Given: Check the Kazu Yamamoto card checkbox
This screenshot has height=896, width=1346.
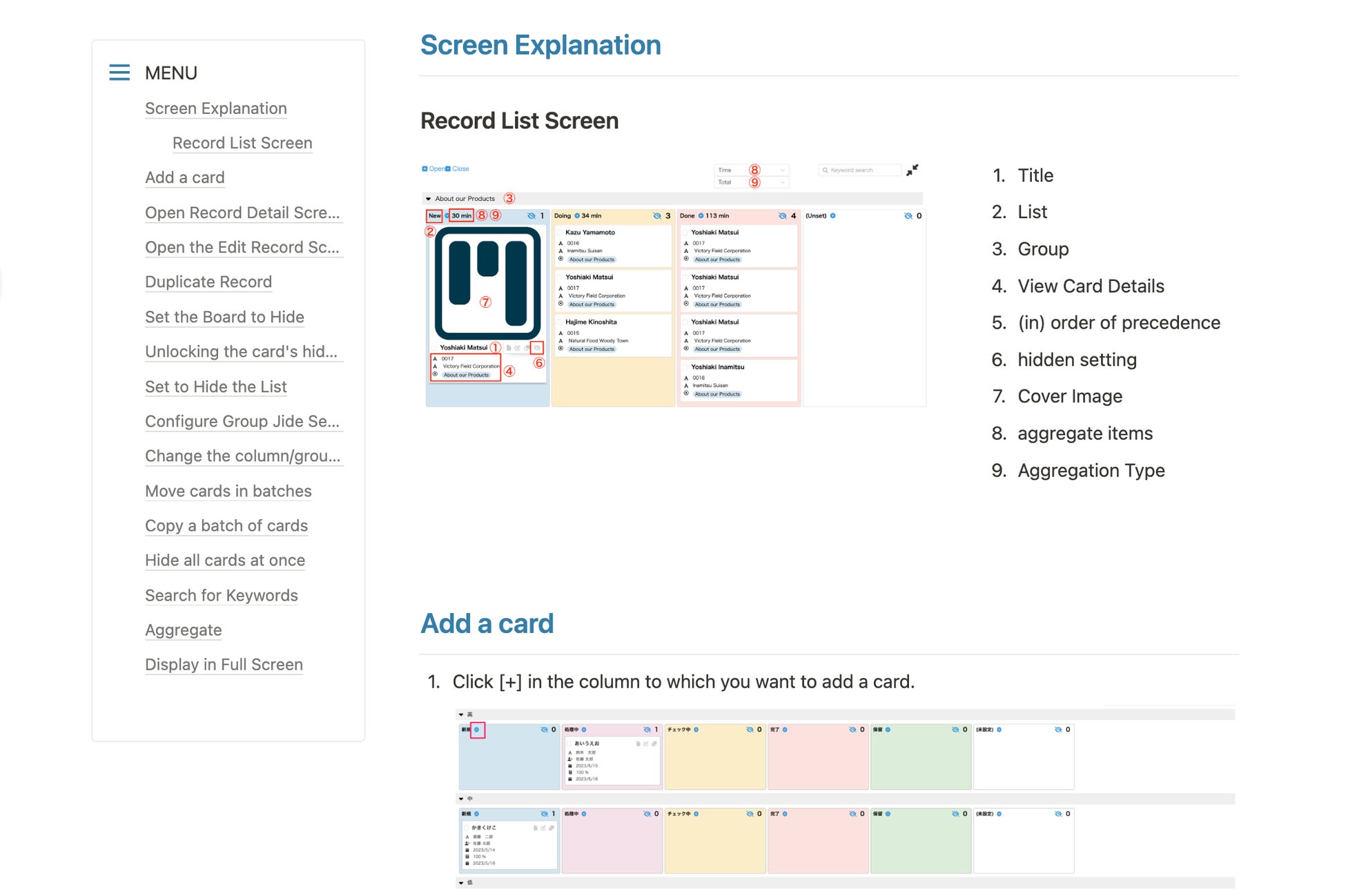Looking at the screenshot, I should (x=560, y=233).
